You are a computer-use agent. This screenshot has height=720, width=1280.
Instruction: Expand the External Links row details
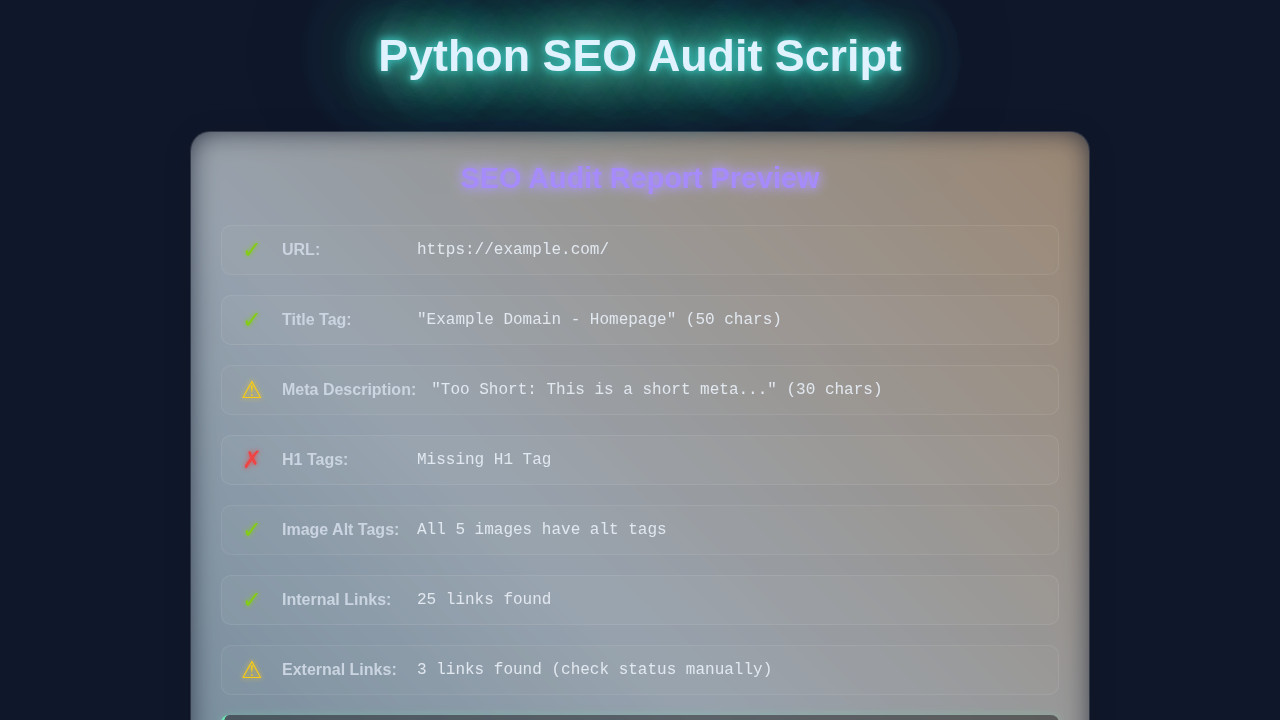(x=640, y=670)
